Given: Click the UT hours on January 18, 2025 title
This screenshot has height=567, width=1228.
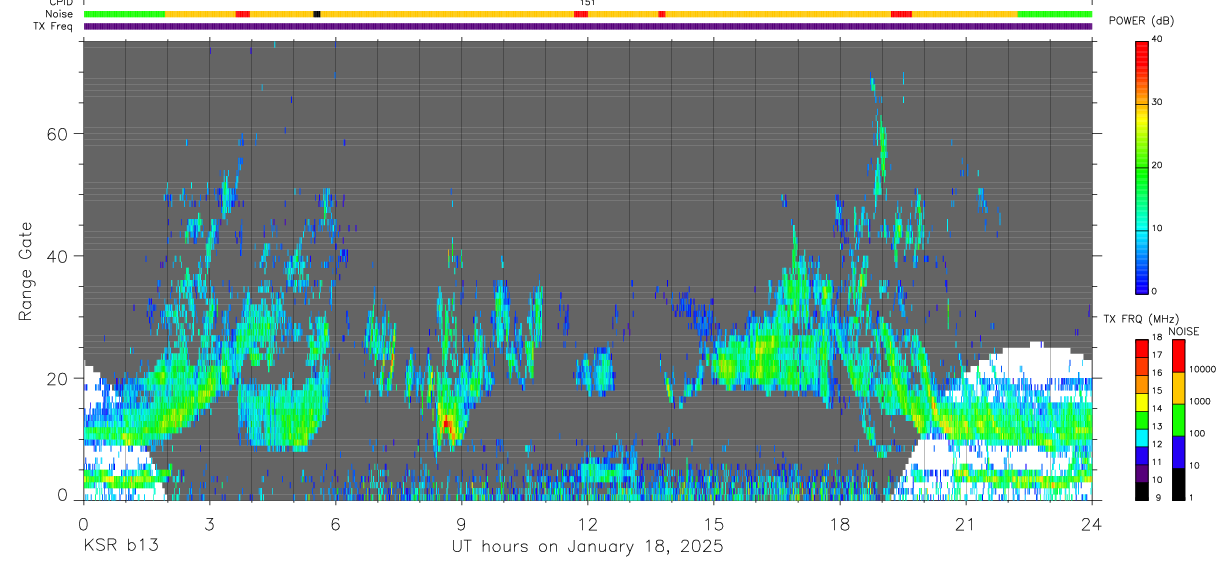Looking at the screenshot, I should tap(587, 547).
